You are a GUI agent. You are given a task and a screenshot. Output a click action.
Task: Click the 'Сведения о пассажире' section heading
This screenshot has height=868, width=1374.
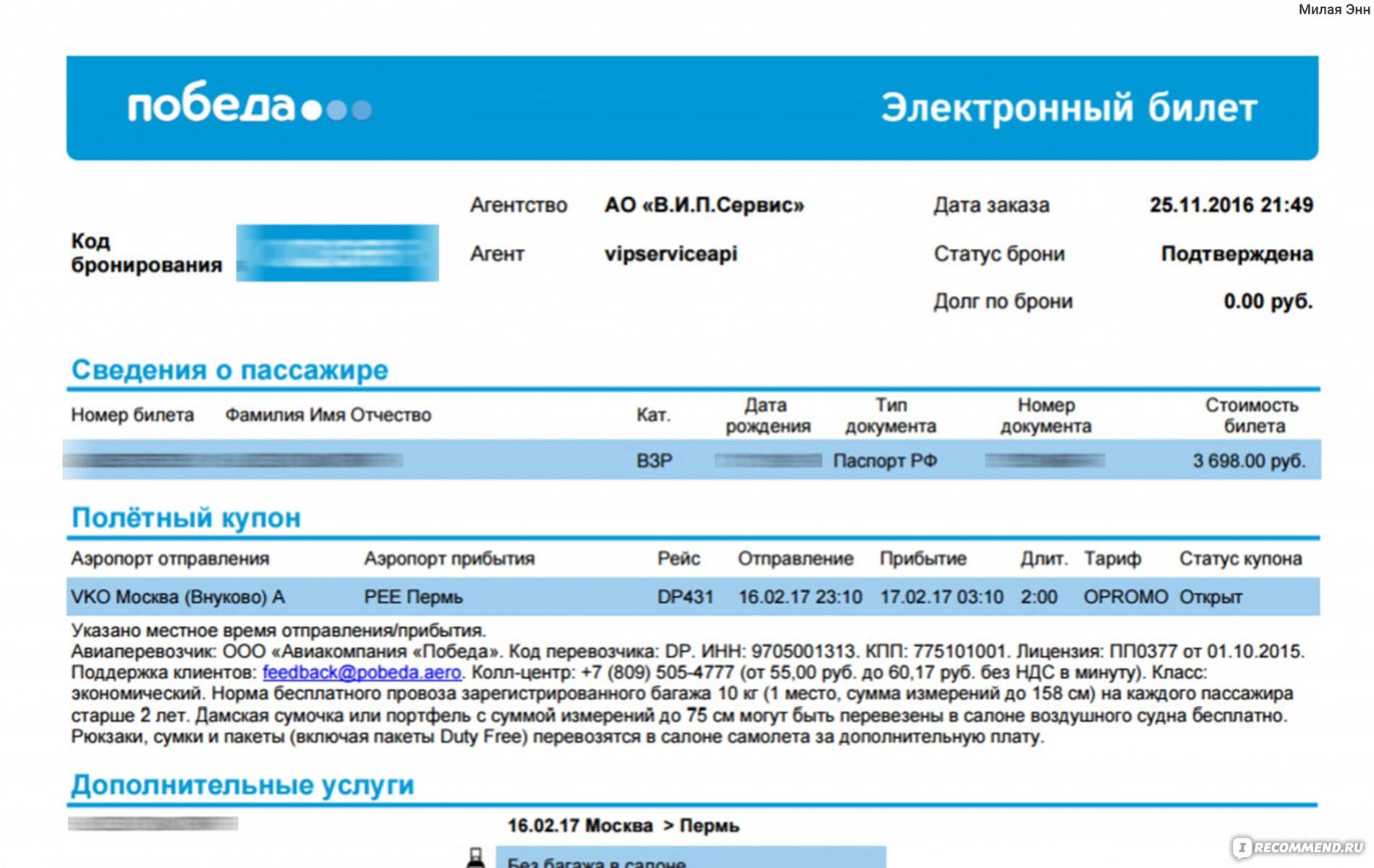point(230,370)
